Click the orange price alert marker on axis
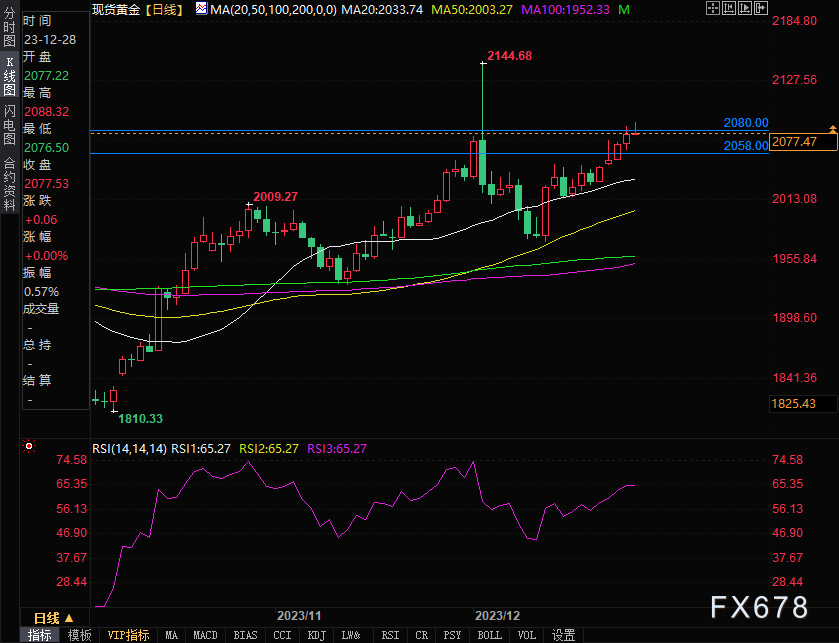The height and width of the screenshot is (643, 839). (832, 129)
